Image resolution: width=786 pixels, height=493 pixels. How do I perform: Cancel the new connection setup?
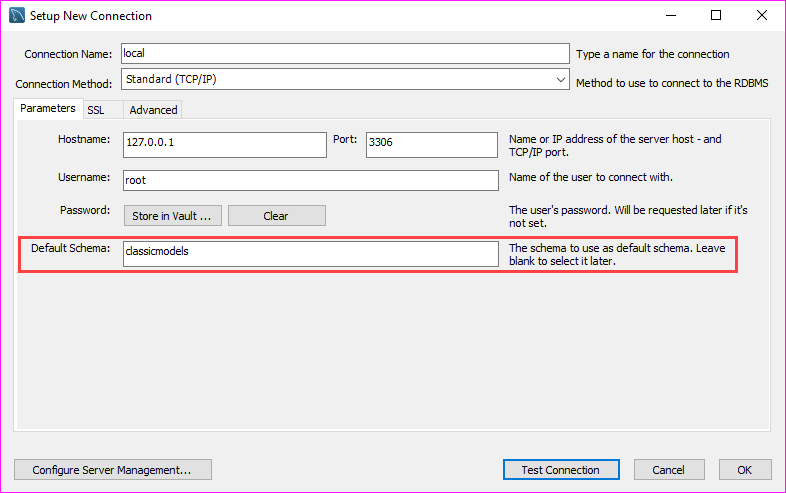(668, 470)
